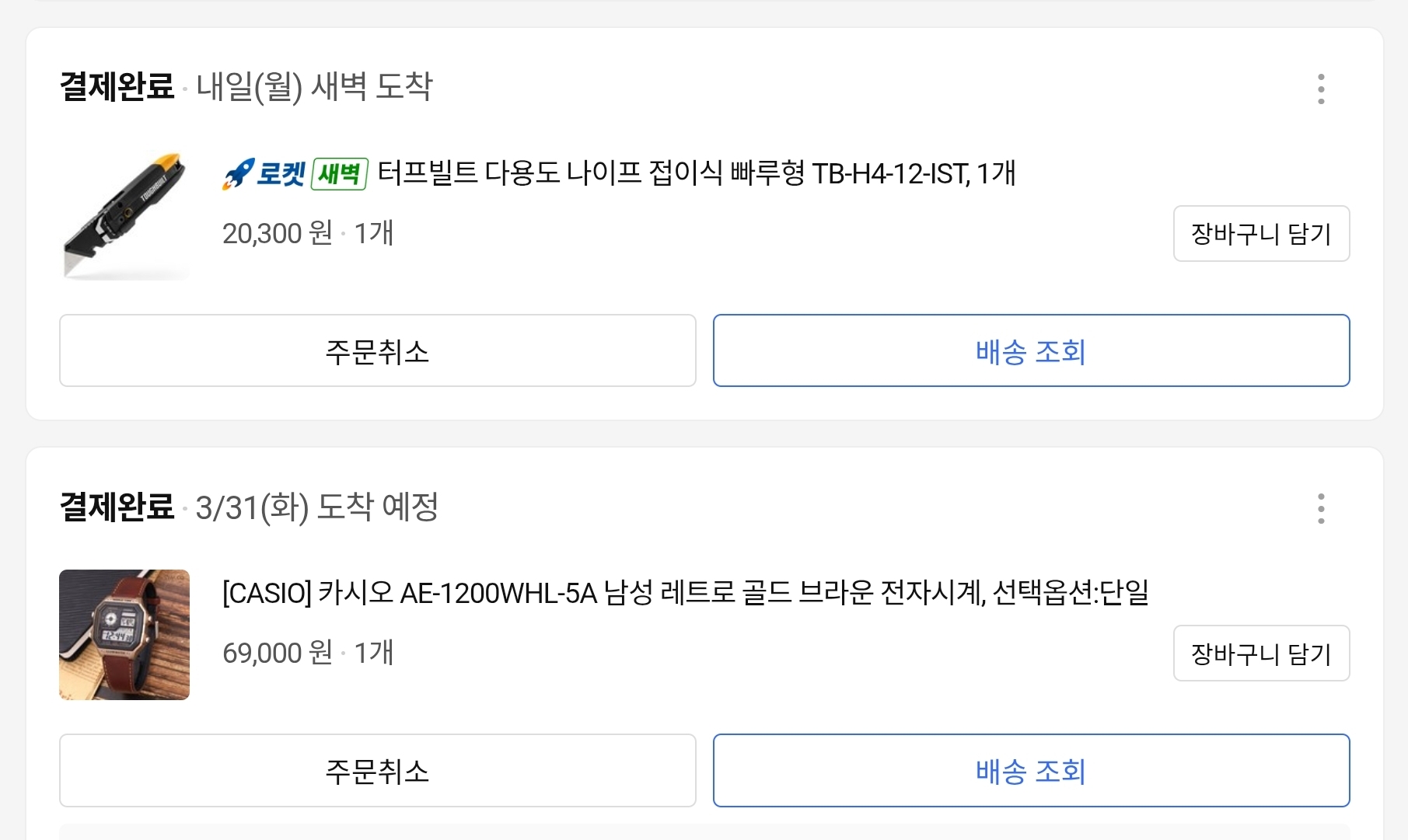The width and height of the screenshot is (1408, 840).
Task: Open the more options menu for the Casio order
Action: pos(1321,509)
